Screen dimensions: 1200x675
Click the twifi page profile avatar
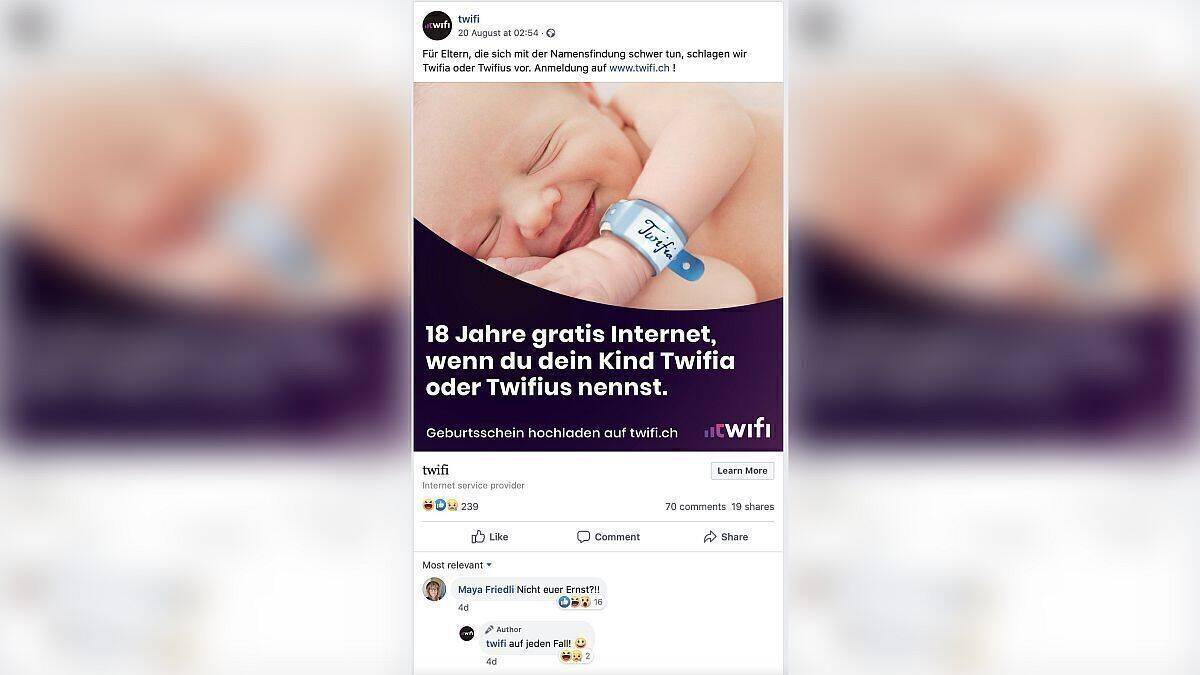point(437,25)
